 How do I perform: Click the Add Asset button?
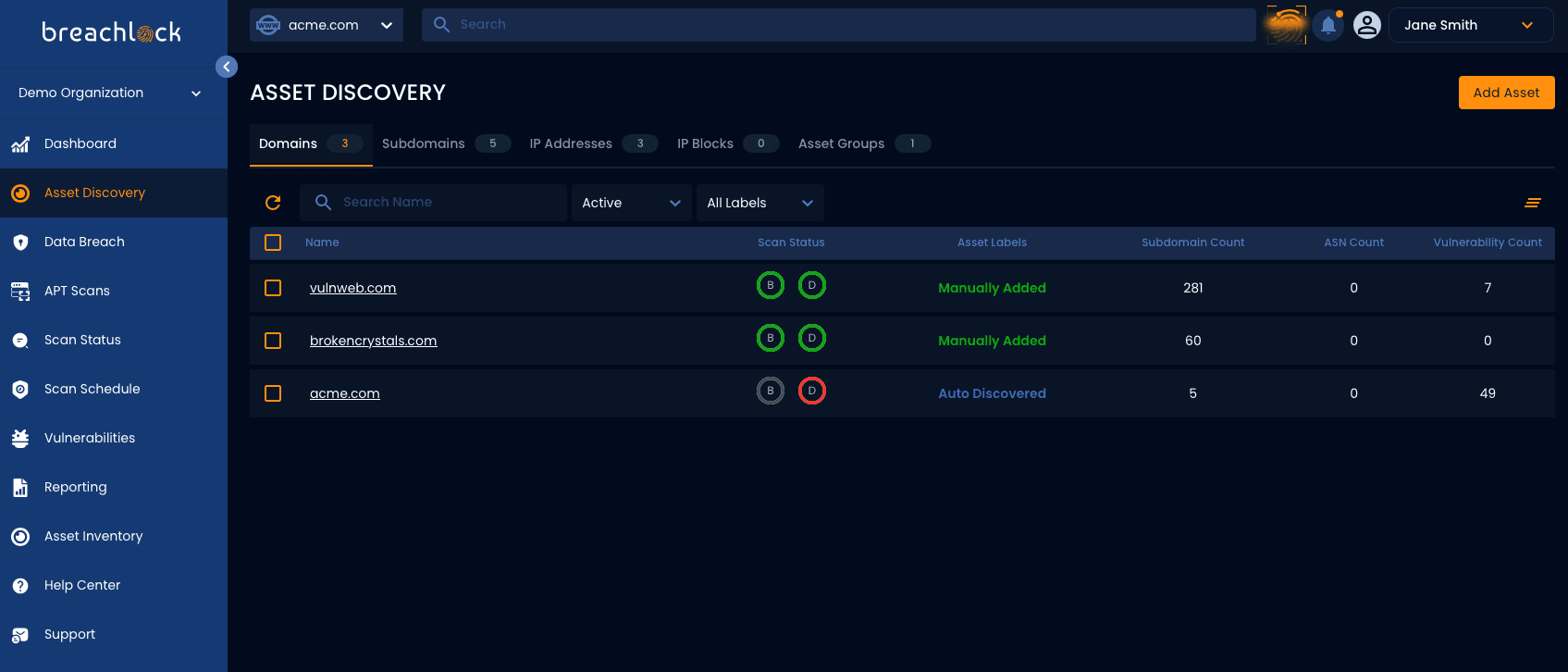(x=1507, y=93)
